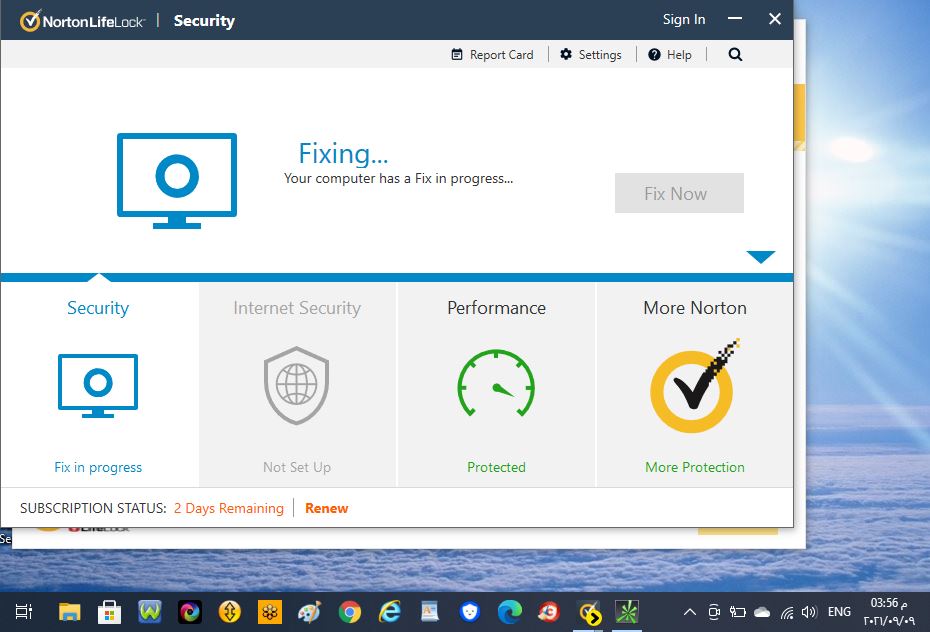Click the Not Set Up status text
Viewport: 930px width, 632px height.
[297, 467]
